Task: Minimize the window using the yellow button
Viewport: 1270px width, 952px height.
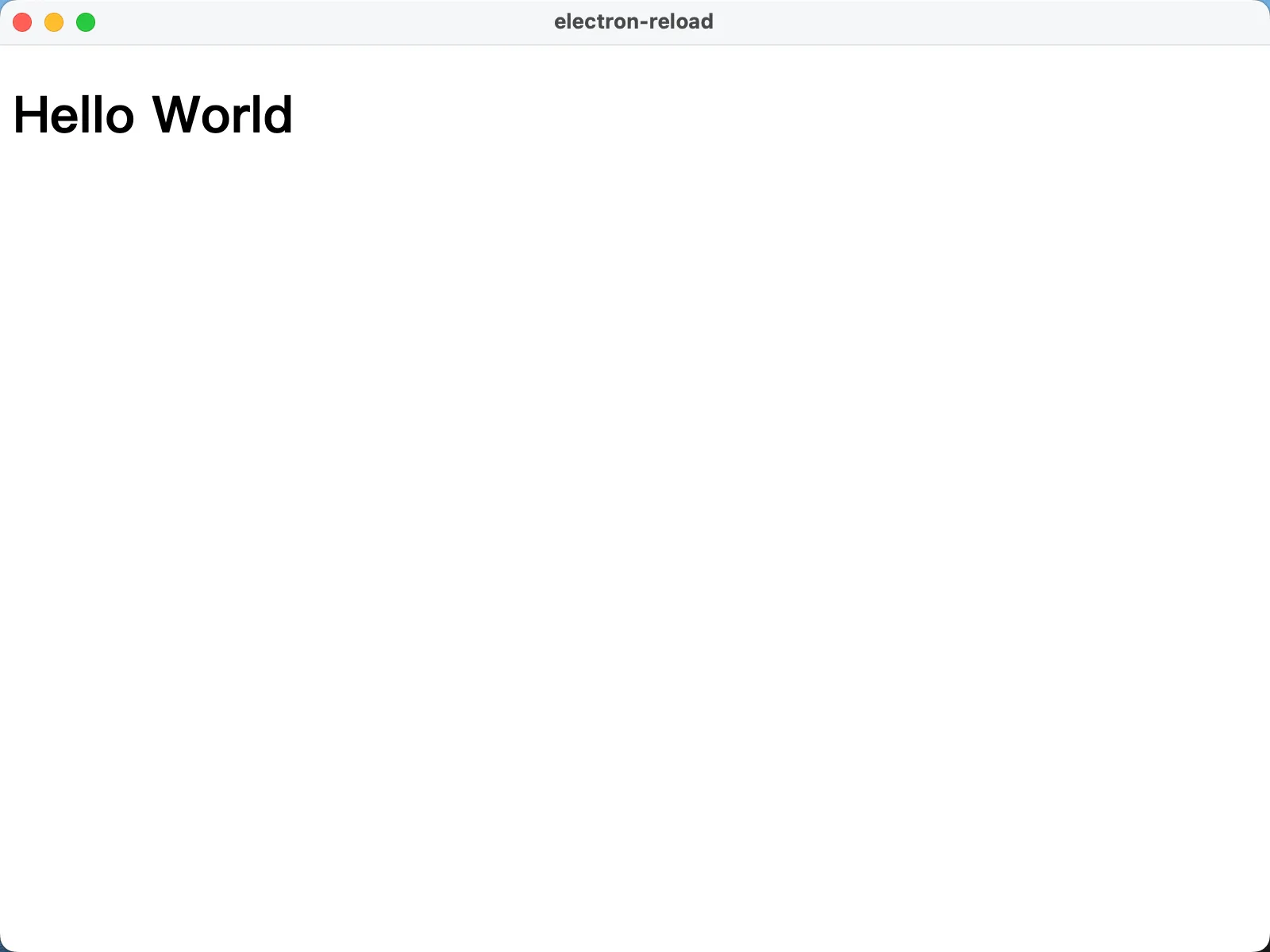Action: coord(54,22)
